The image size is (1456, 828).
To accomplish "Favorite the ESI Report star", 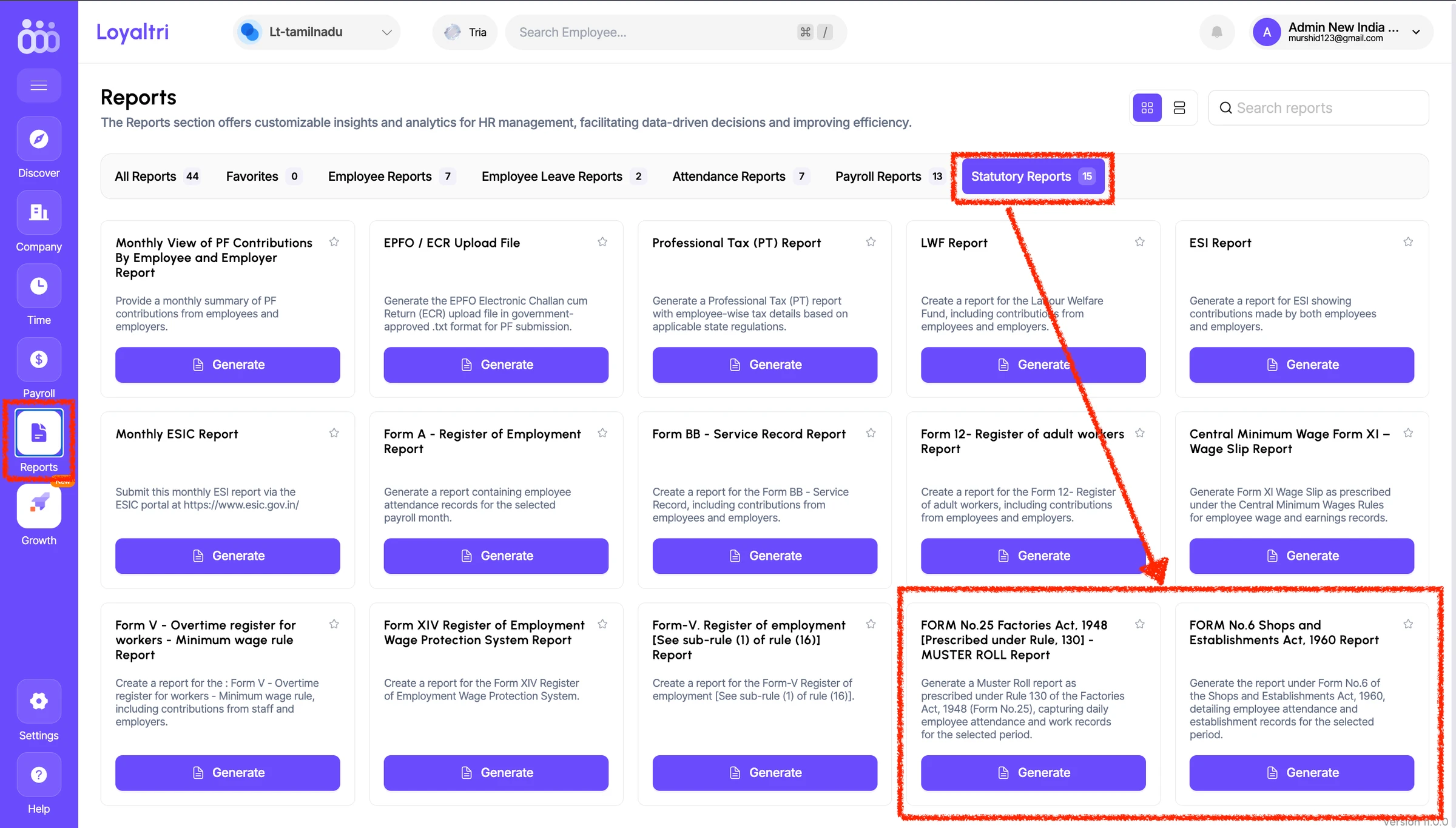I will click(1408, 242).
